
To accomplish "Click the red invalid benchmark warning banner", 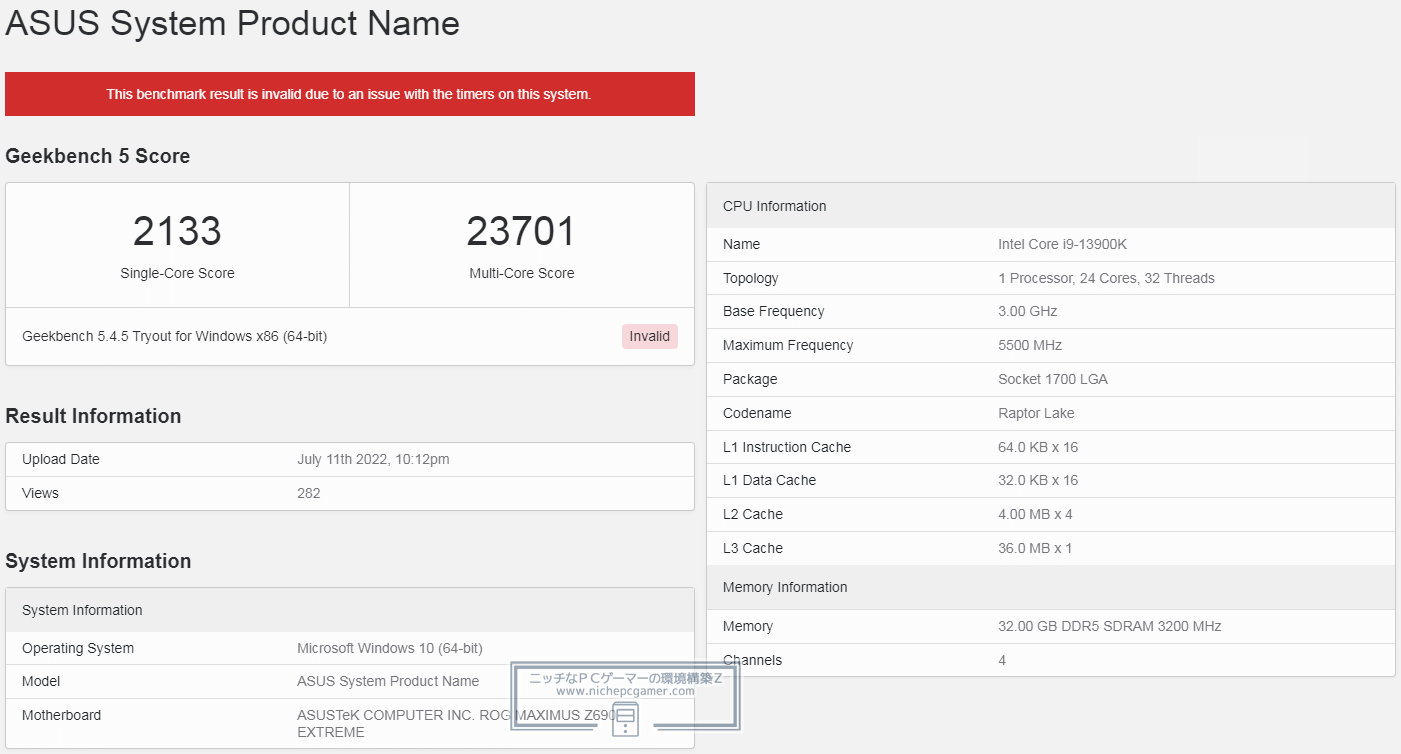I will coord(350,94).
